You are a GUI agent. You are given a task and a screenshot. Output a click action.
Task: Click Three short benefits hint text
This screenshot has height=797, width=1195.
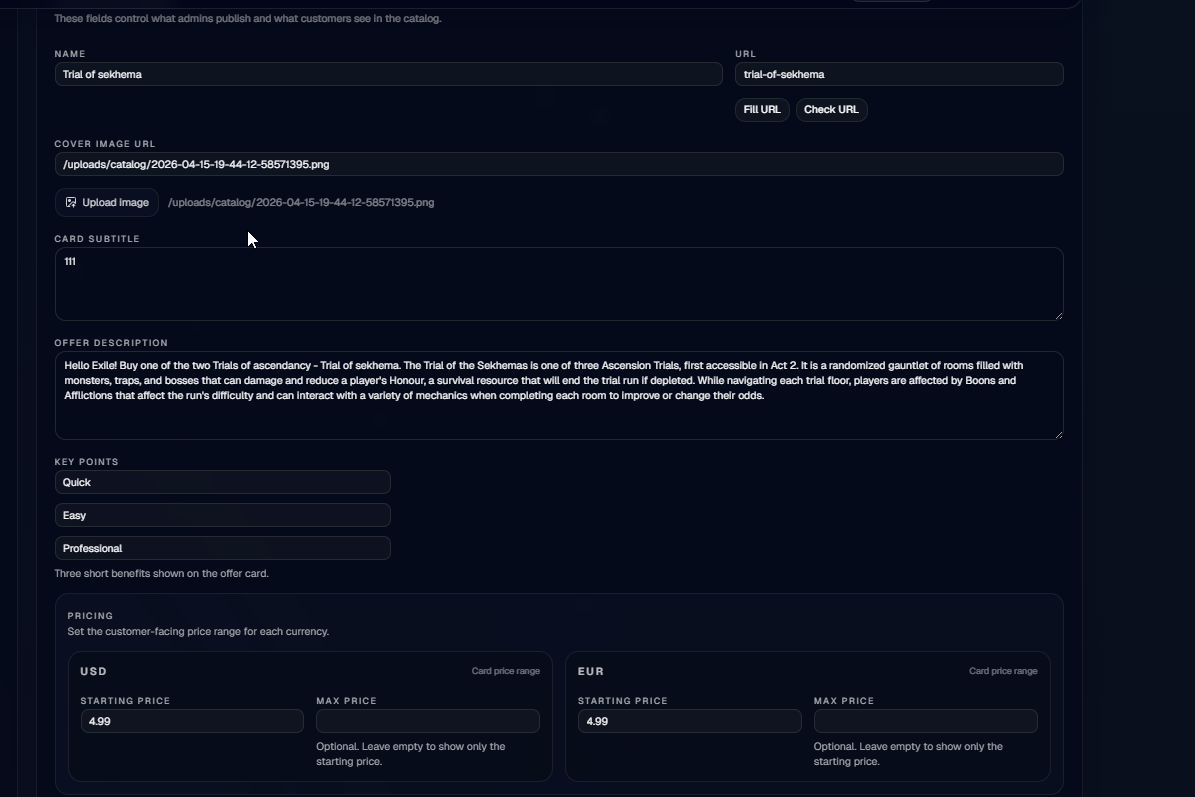tap(162, 574)
